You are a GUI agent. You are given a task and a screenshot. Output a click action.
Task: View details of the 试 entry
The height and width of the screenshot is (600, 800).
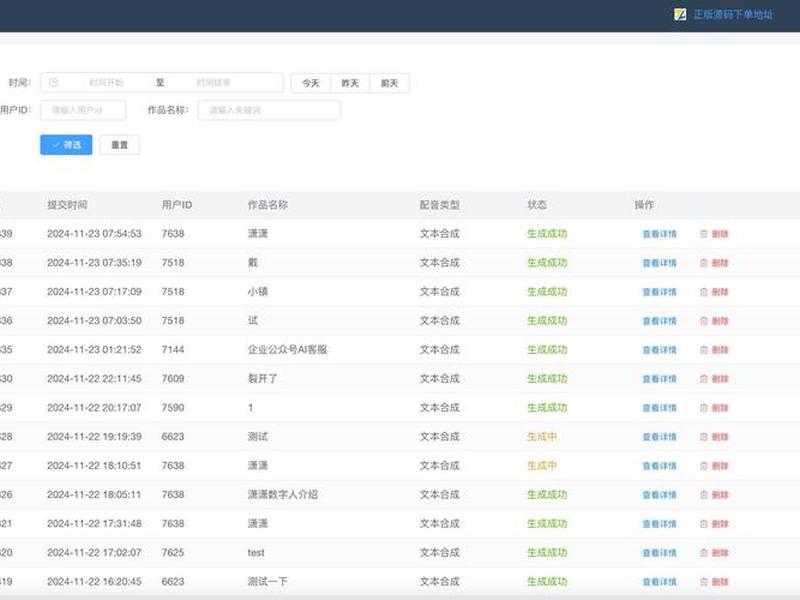click(x=659, y=321)
